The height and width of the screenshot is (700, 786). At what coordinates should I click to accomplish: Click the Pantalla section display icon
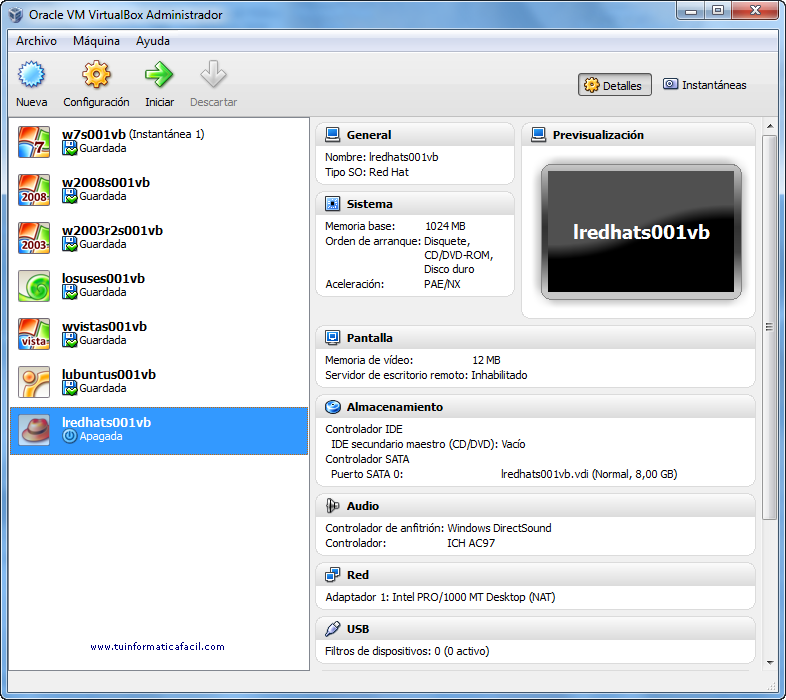click(x=332, y=337)
